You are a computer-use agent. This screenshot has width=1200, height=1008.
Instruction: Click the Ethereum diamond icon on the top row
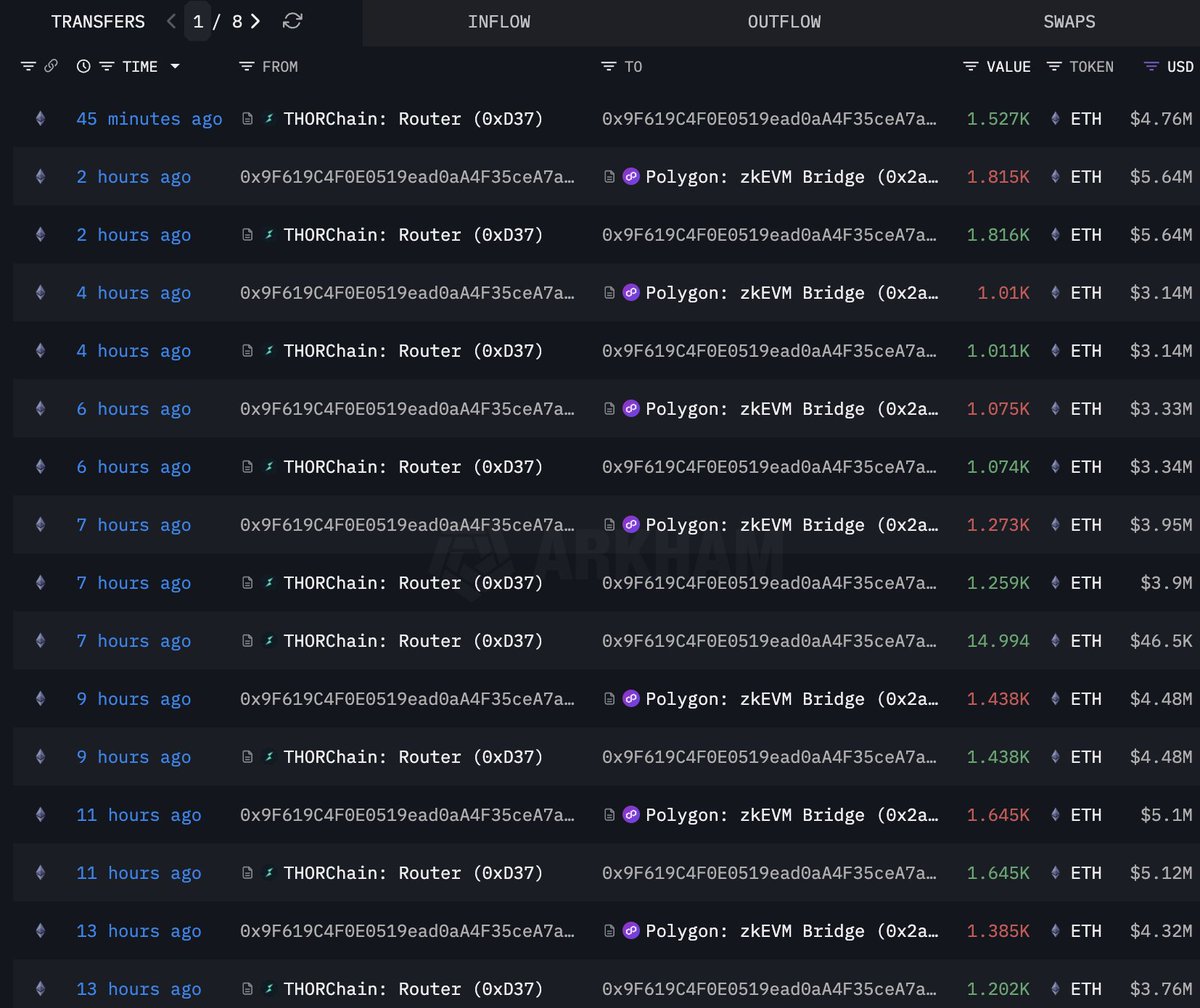(40, 118)
